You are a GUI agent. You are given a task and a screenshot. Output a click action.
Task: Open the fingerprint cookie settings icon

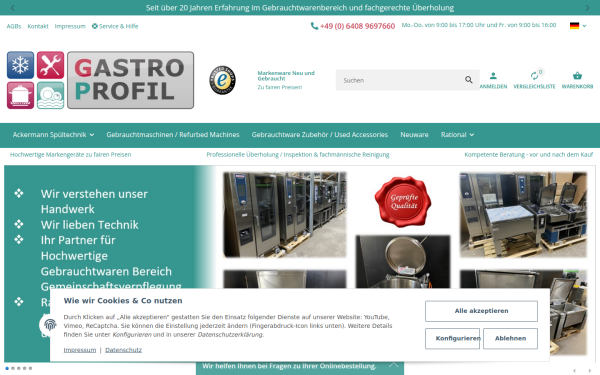50,325
